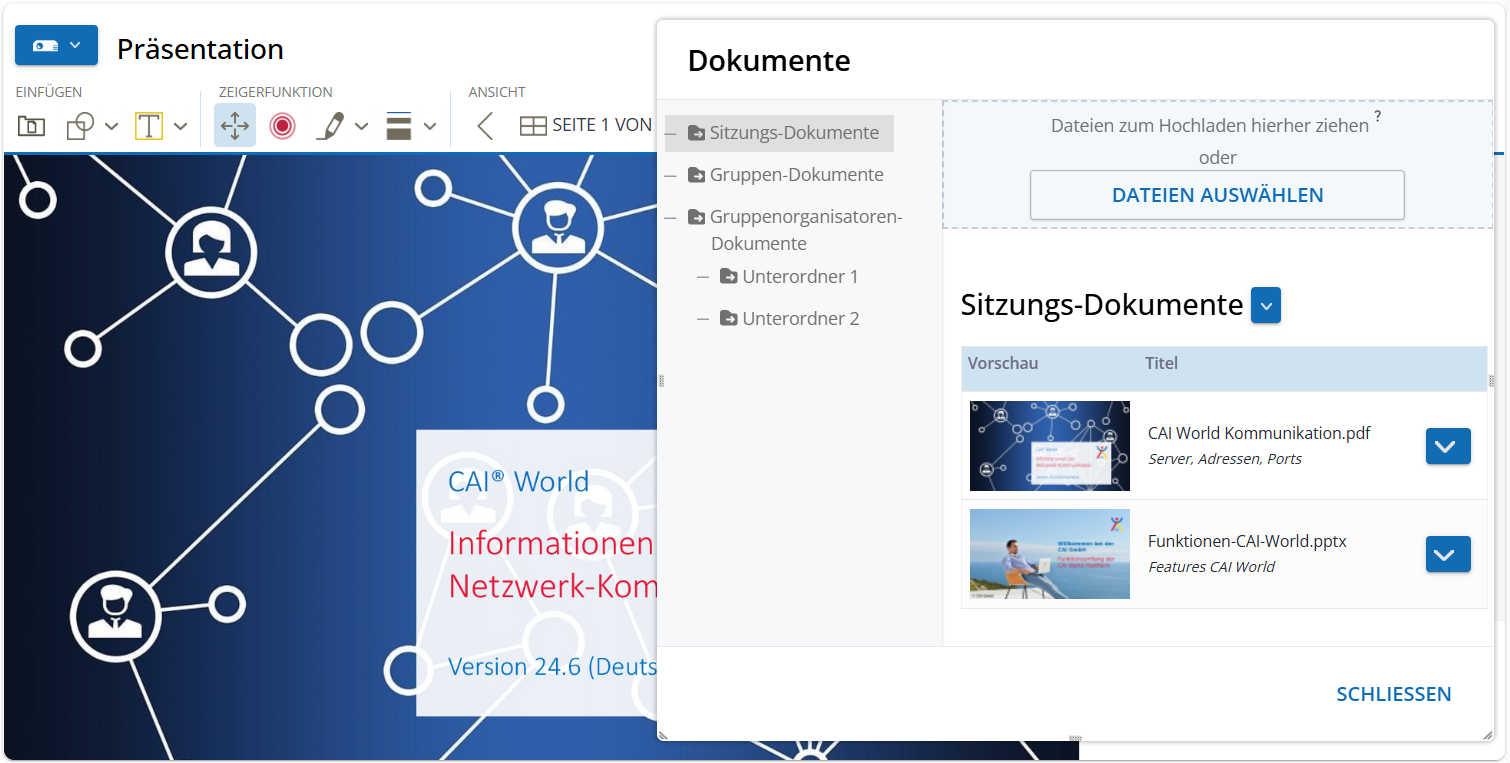The width and height of the screenshot is (1510, 763).
Task: Click the Dateien auswählen button
Action: (1217, 195)
